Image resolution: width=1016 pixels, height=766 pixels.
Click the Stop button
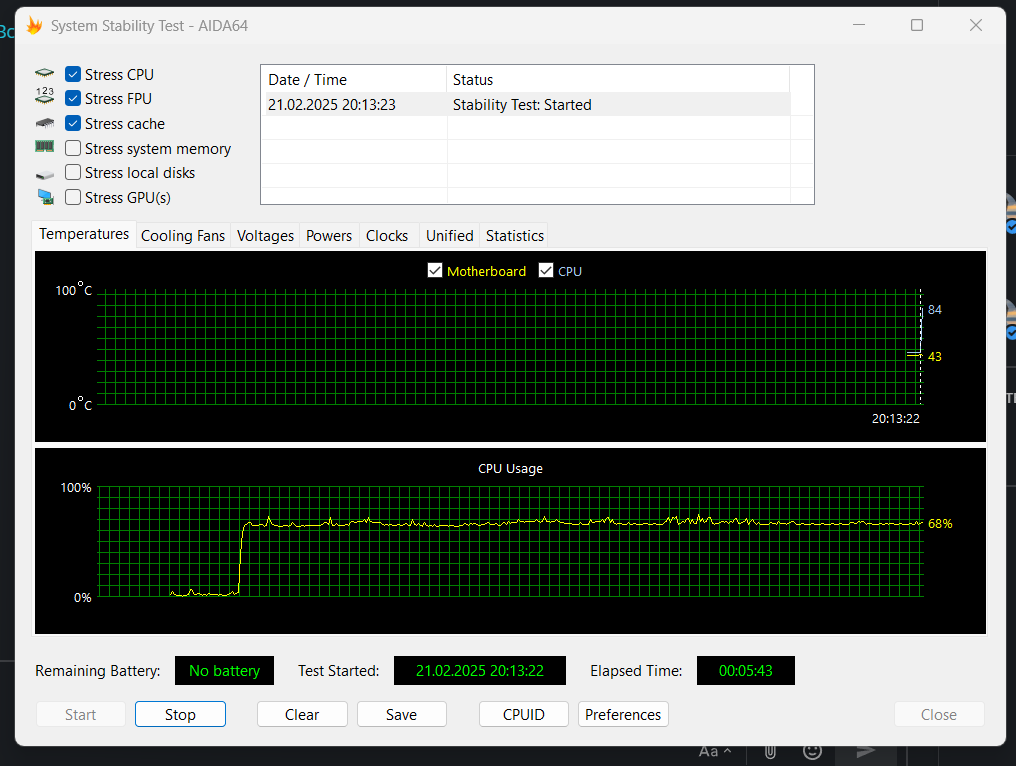coord(180,714)
